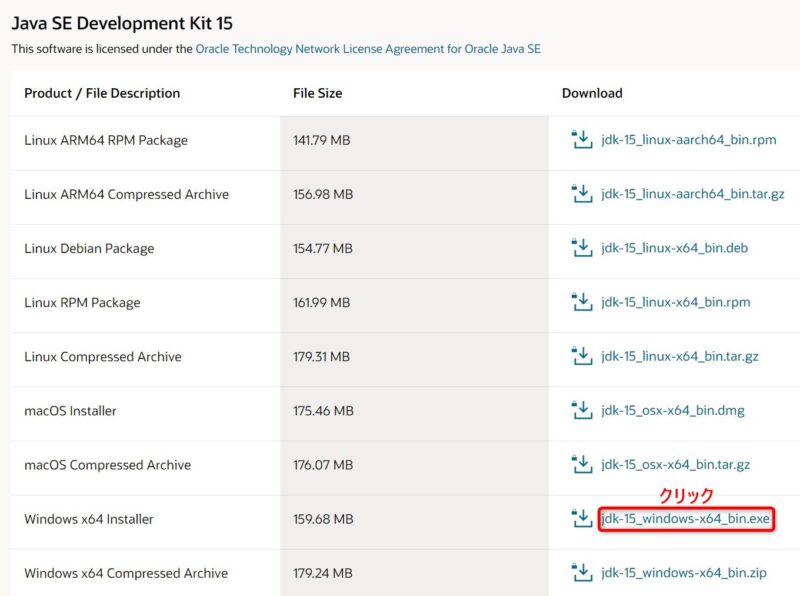Click download icon for Windows x64 Compressed Archive
The image size is (800, 596).
tap(581, 572)
